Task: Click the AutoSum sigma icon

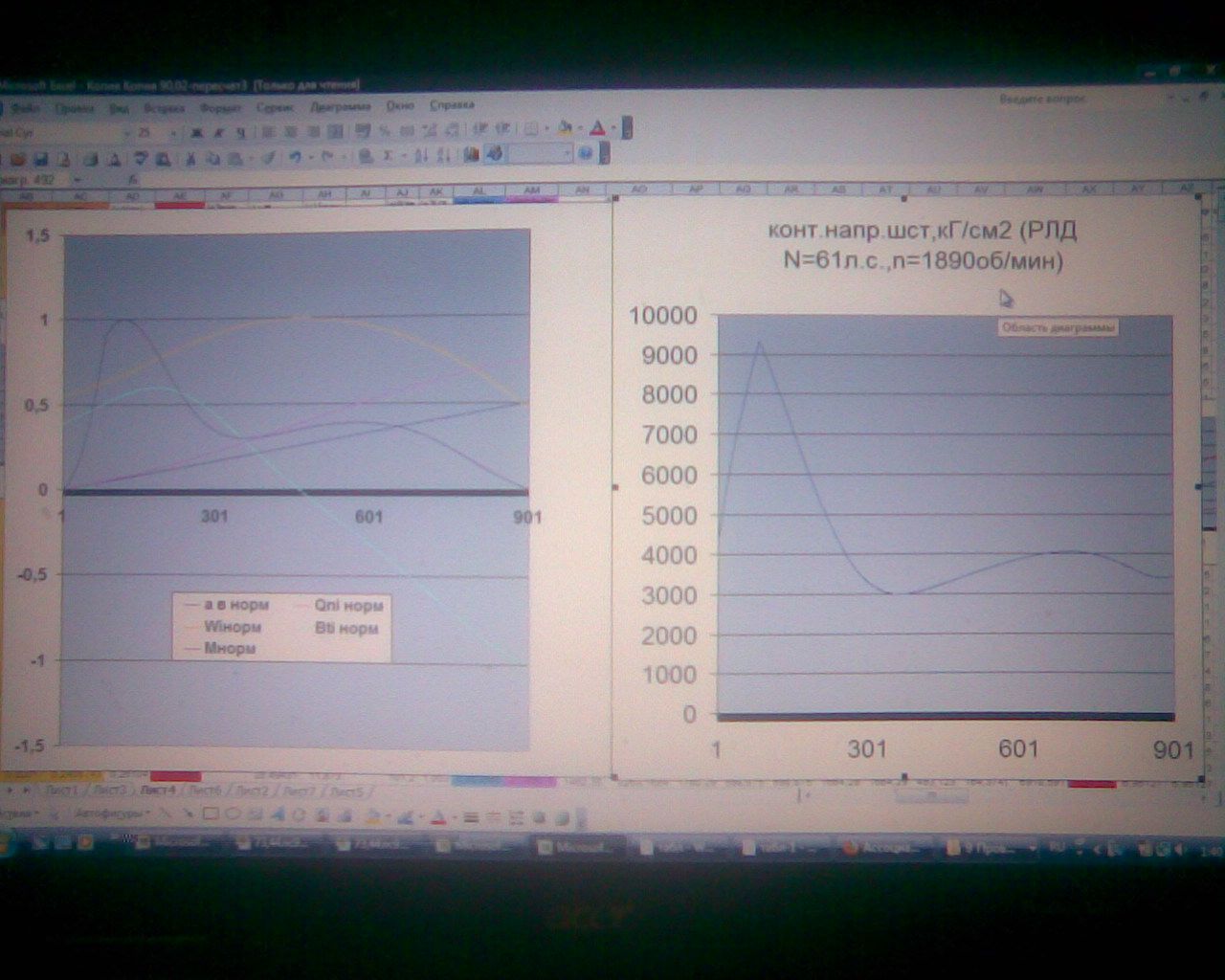Action: [389, 156]
